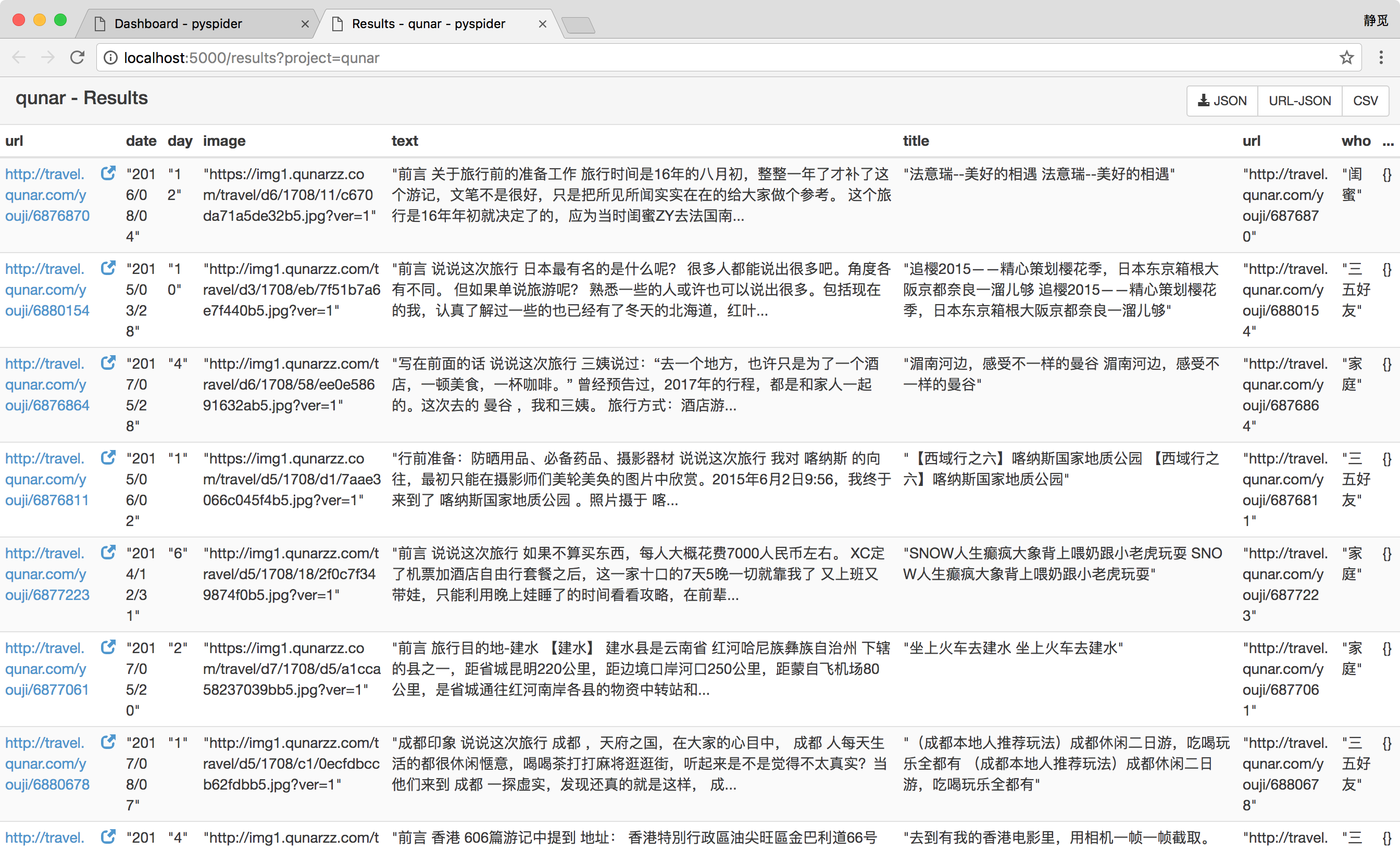Screen dimensions: 1400x850
Task: Open external link icon for youji/6876870 row
Action: click(108, 173)
